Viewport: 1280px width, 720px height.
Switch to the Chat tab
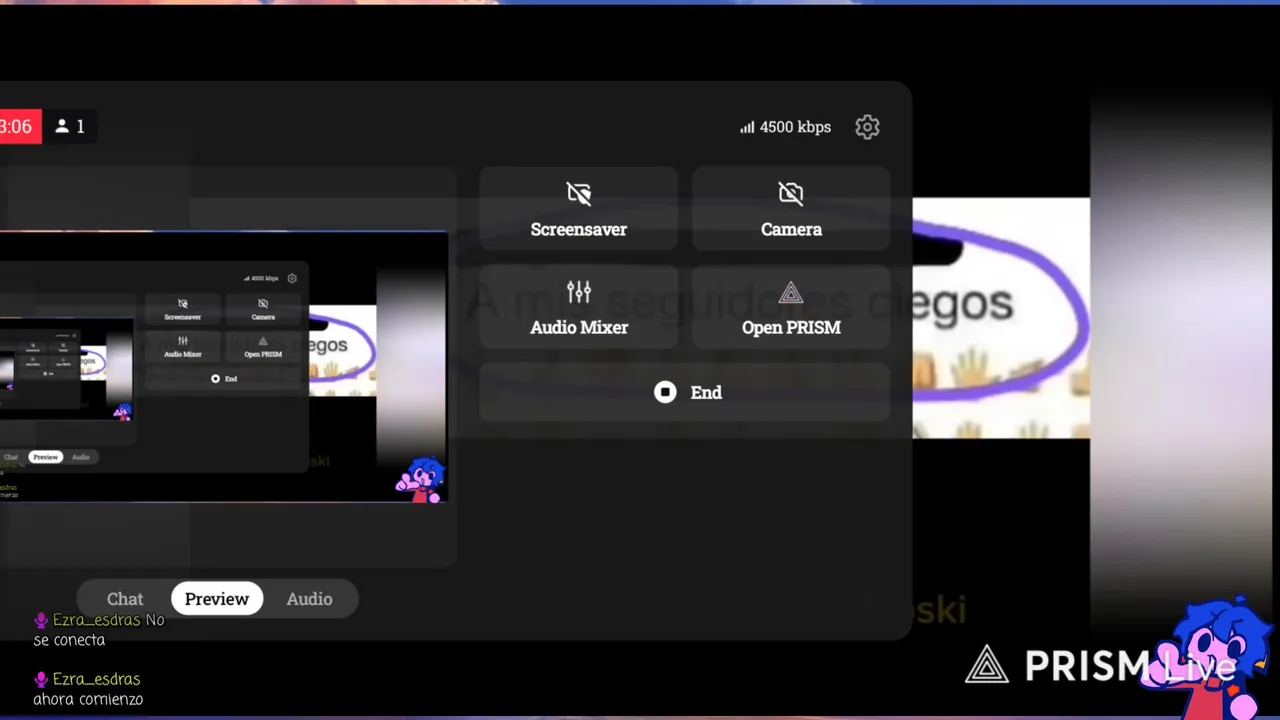point(125,599)
